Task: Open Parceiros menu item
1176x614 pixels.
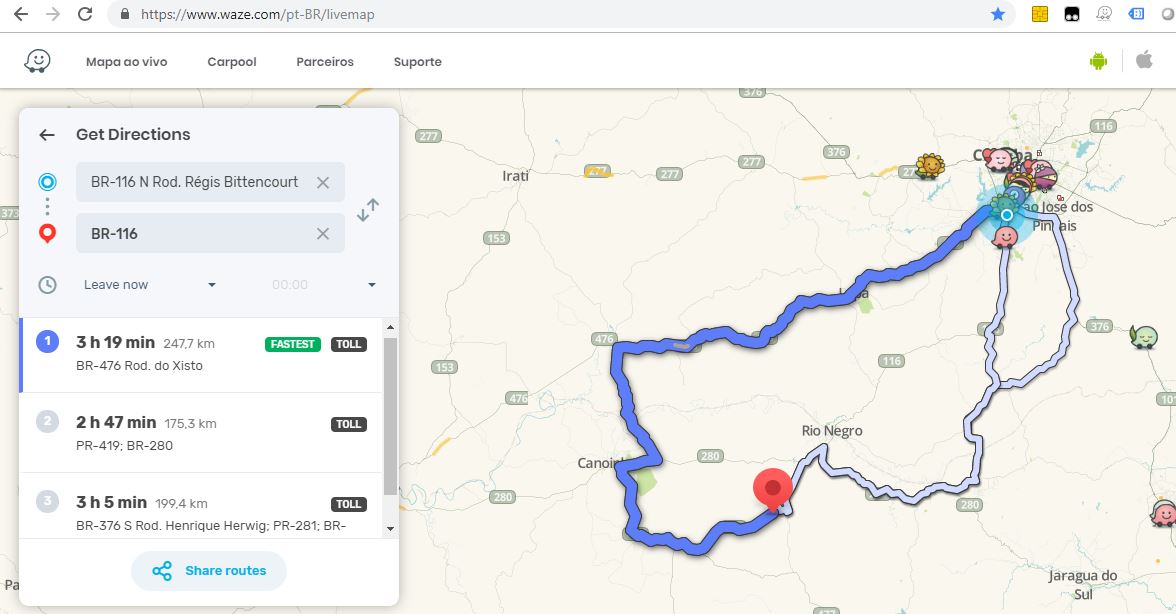Action: pos(325,61)
